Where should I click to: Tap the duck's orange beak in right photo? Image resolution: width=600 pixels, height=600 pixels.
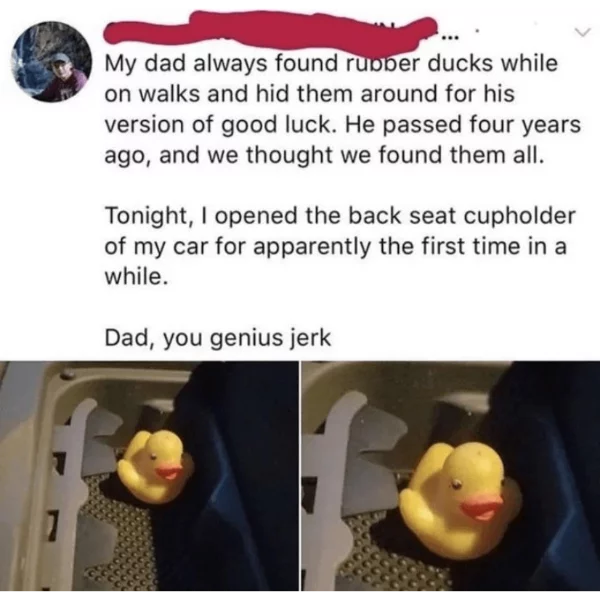482,507
